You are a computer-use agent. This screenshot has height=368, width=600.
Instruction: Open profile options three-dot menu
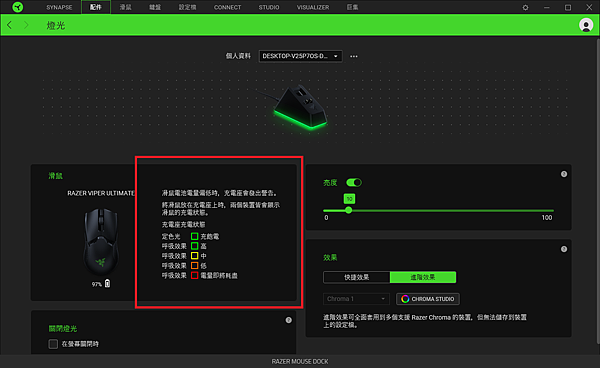coord(354,56)
